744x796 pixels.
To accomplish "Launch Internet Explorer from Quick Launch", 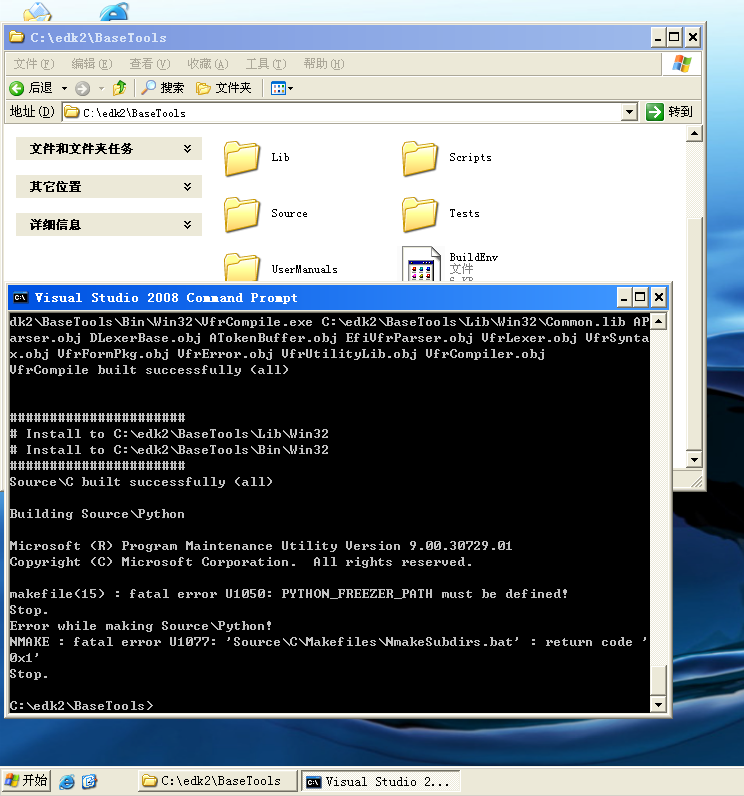I will [66, 781].
